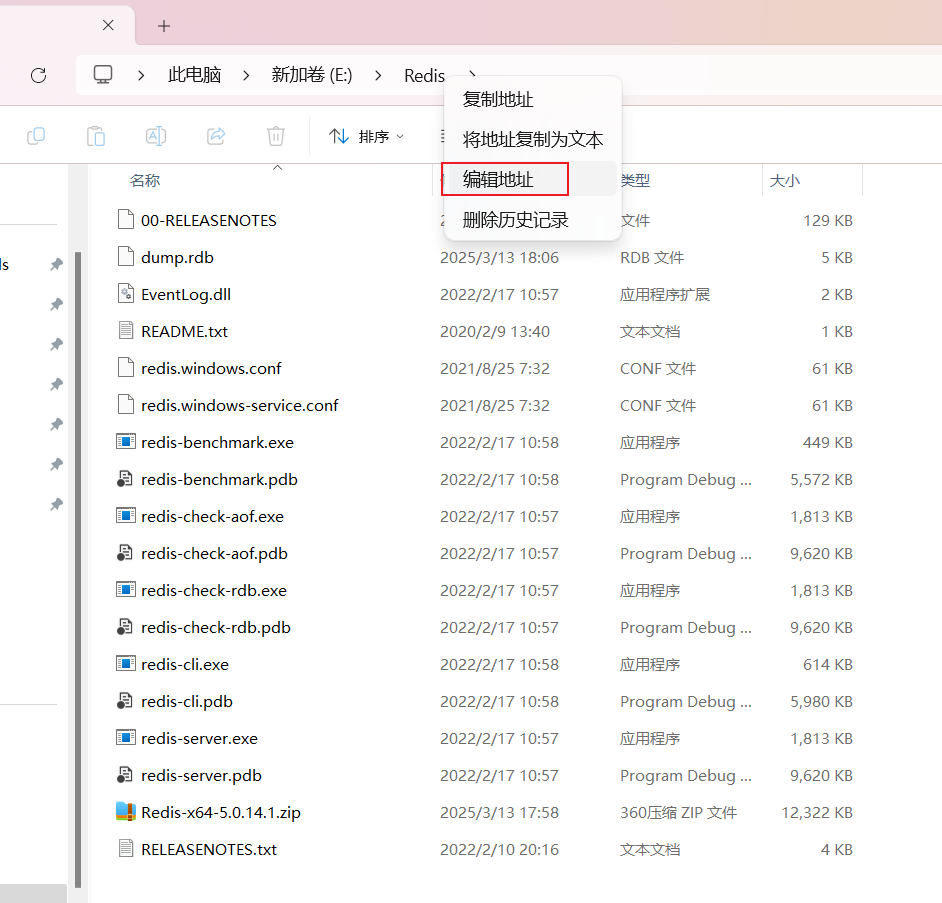Select file name redis-server.exe
The width and height of the screenshot is (942, 903).
pyautogui.click(x=199, y=738)
